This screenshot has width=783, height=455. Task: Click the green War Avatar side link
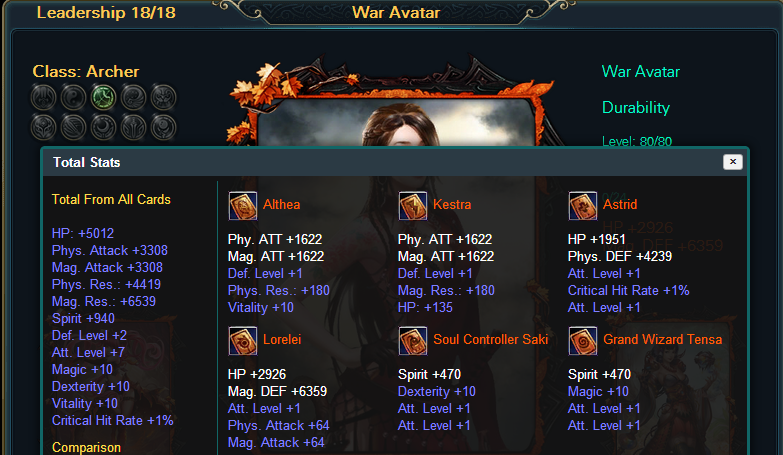pyautogui.click(x=641, y=71)
